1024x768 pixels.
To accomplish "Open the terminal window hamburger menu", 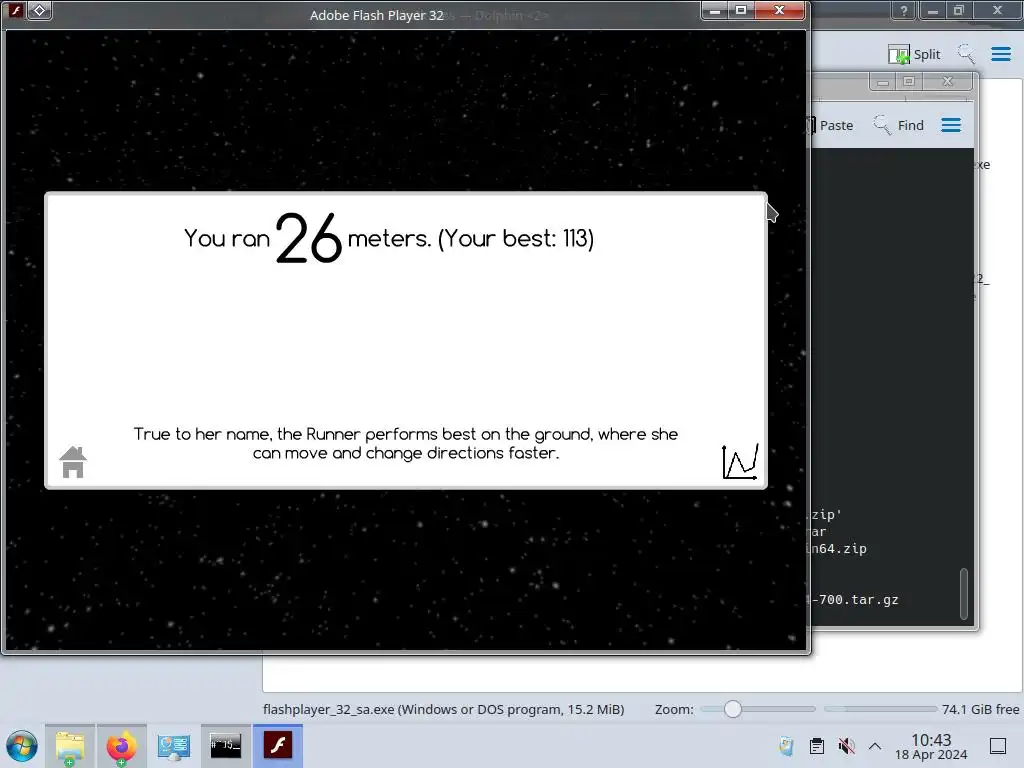I will tap(951, 125).
